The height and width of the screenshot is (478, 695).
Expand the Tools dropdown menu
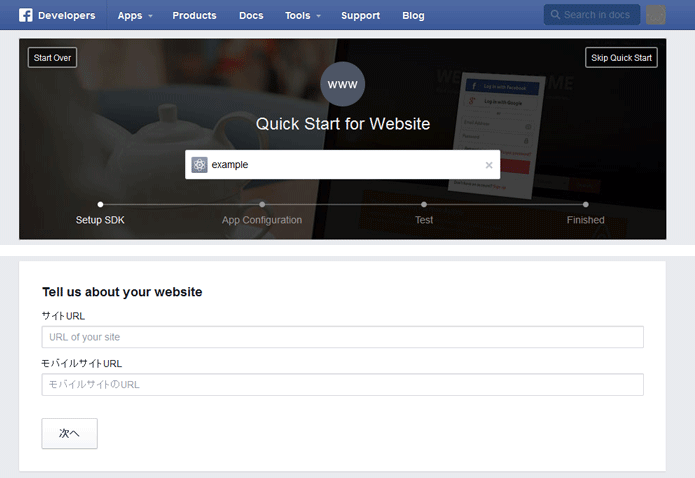point(302,15)
